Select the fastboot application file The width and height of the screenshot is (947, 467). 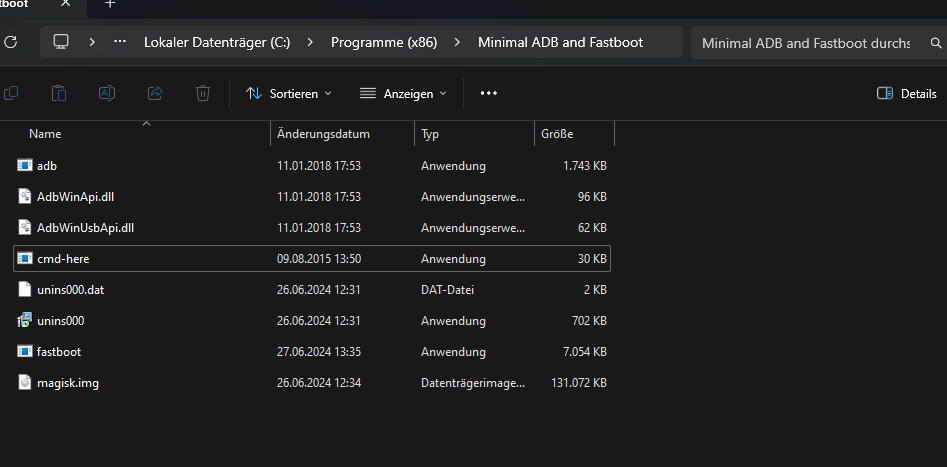59,352
